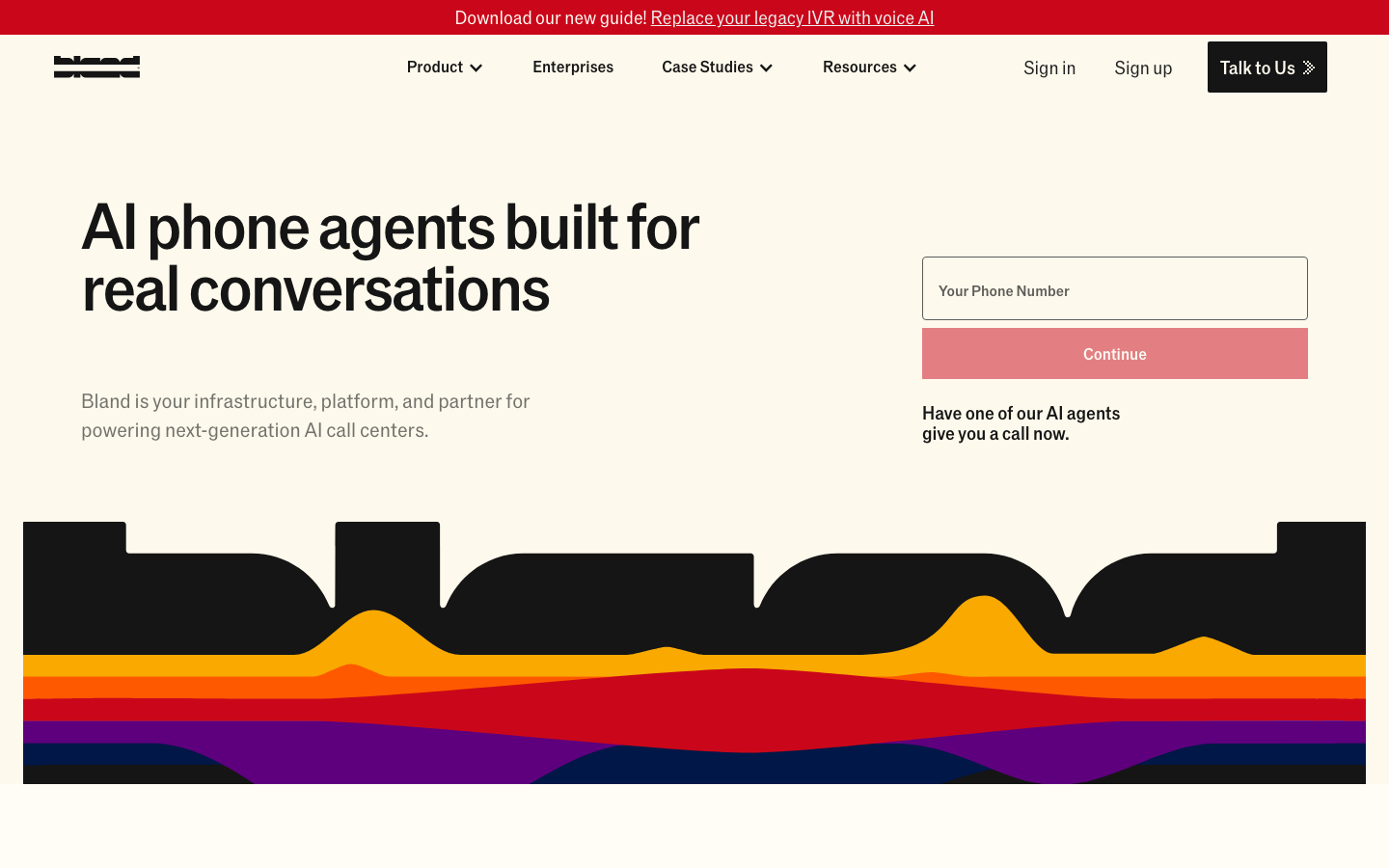The height and width of the screenshot is (868, 1389).
Task: Click the Sign in link
Action: pos(1049,68)
